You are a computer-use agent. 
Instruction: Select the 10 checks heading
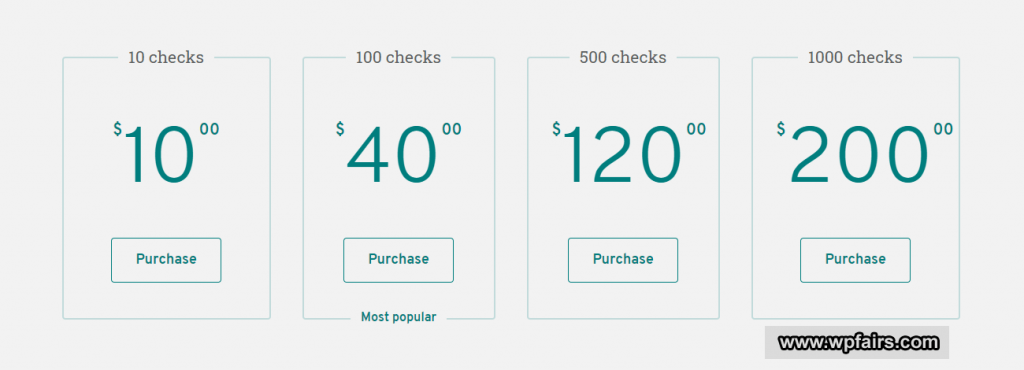[x=166, y=57]
